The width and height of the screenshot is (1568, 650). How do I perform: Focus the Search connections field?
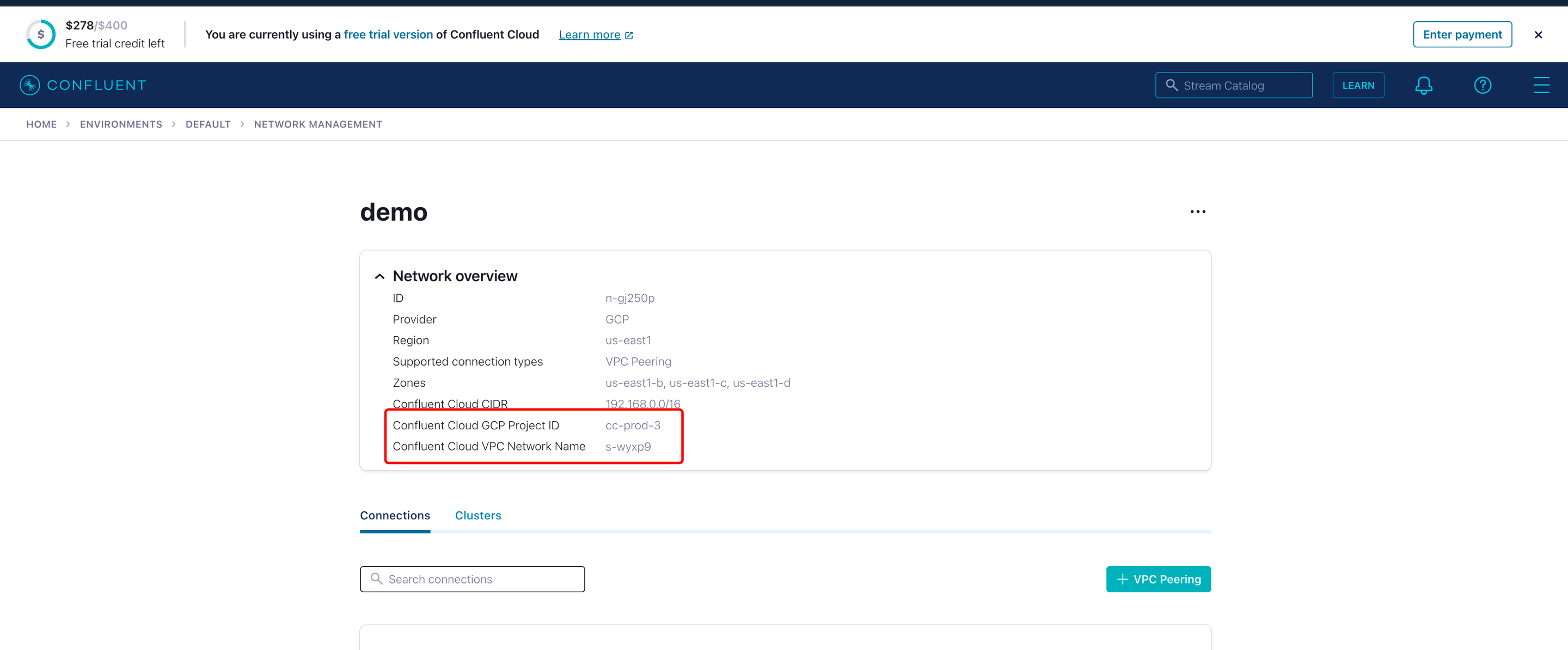(471, 579)
